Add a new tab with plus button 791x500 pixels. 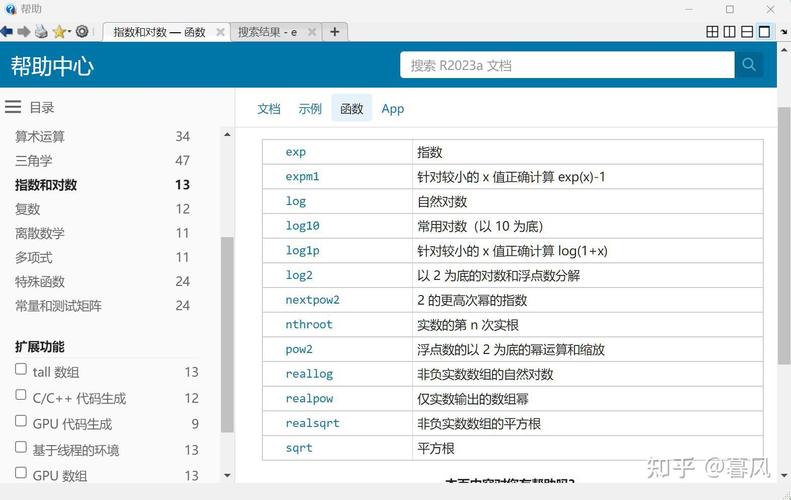point(334,32)
